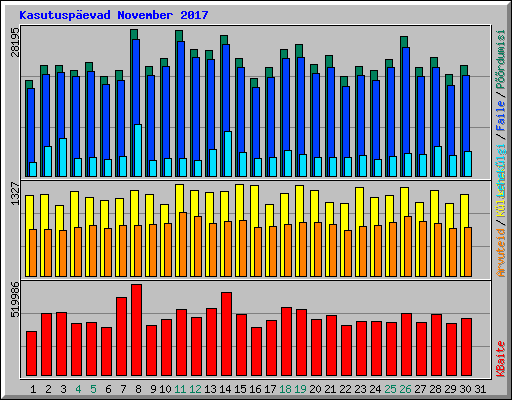This screenshot has width=512, height=400.
Task: Select the top axis value 28195
Action: point(16,42)
